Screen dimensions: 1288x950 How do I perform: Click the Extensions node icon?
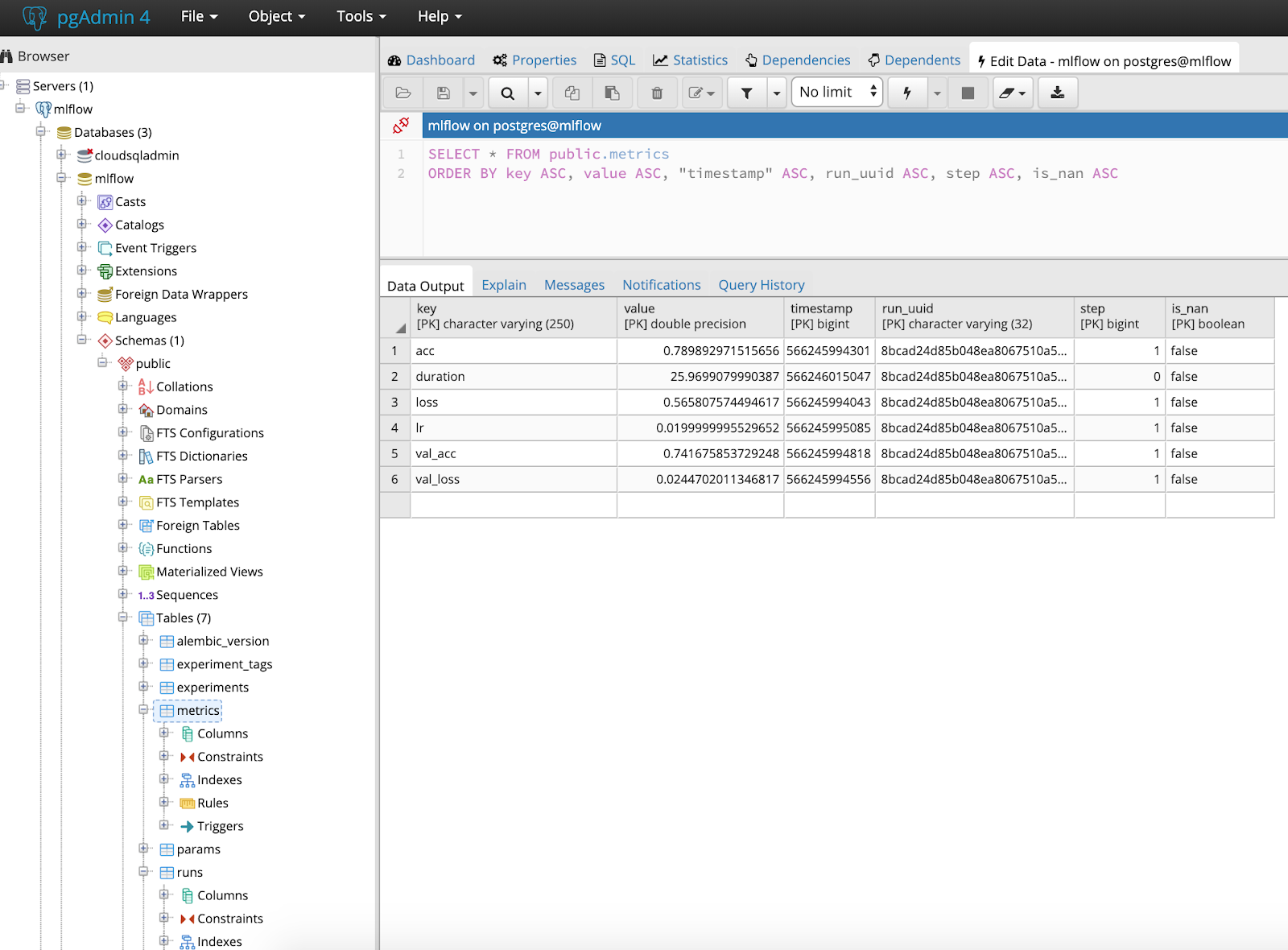[105, 271]
